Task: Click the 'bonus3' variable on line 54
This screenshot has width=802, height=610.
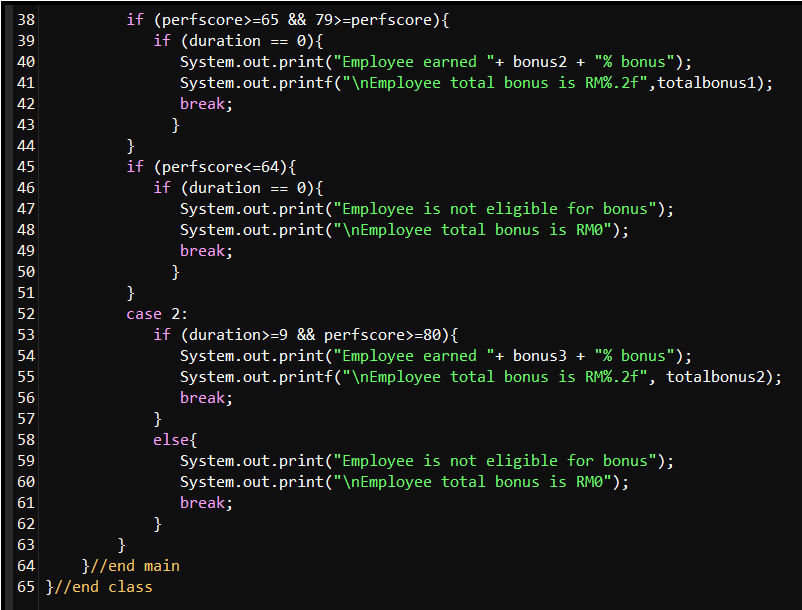Action: click(x=540, y=356)
